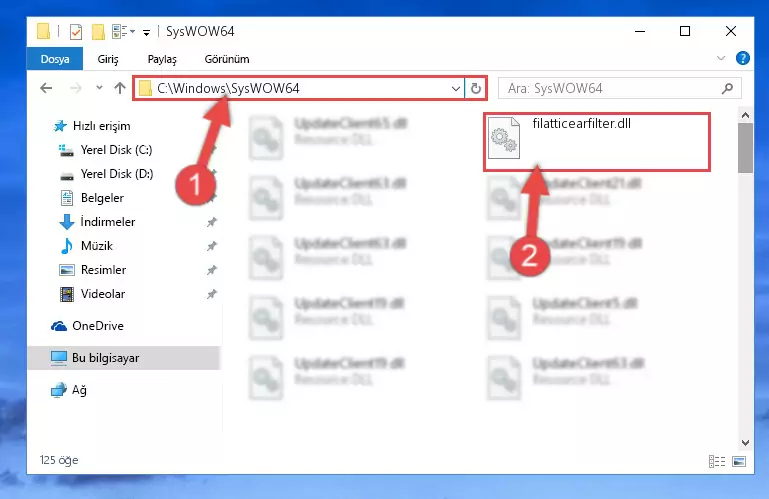769x499 pixels.
Task: Select Bu bilgisayar in navigation pane
Action: point(124,358)
